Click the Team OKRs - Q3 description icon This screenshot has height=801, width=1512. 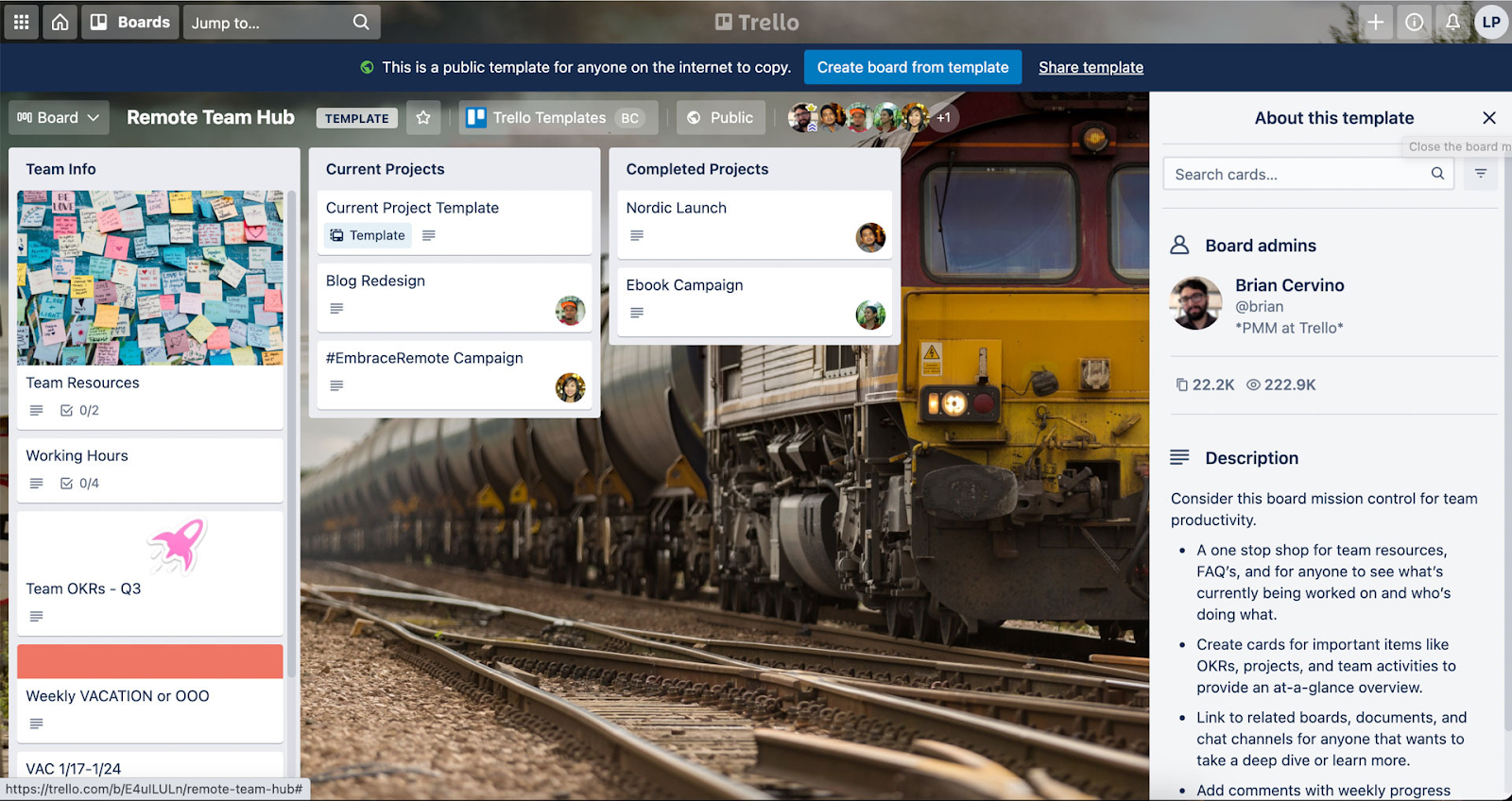pyautogui.click(x=36, y=616)
